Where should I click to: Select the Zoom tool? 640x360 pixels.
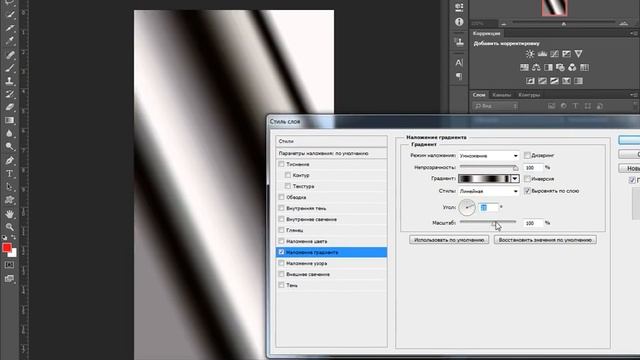[10, 227]
